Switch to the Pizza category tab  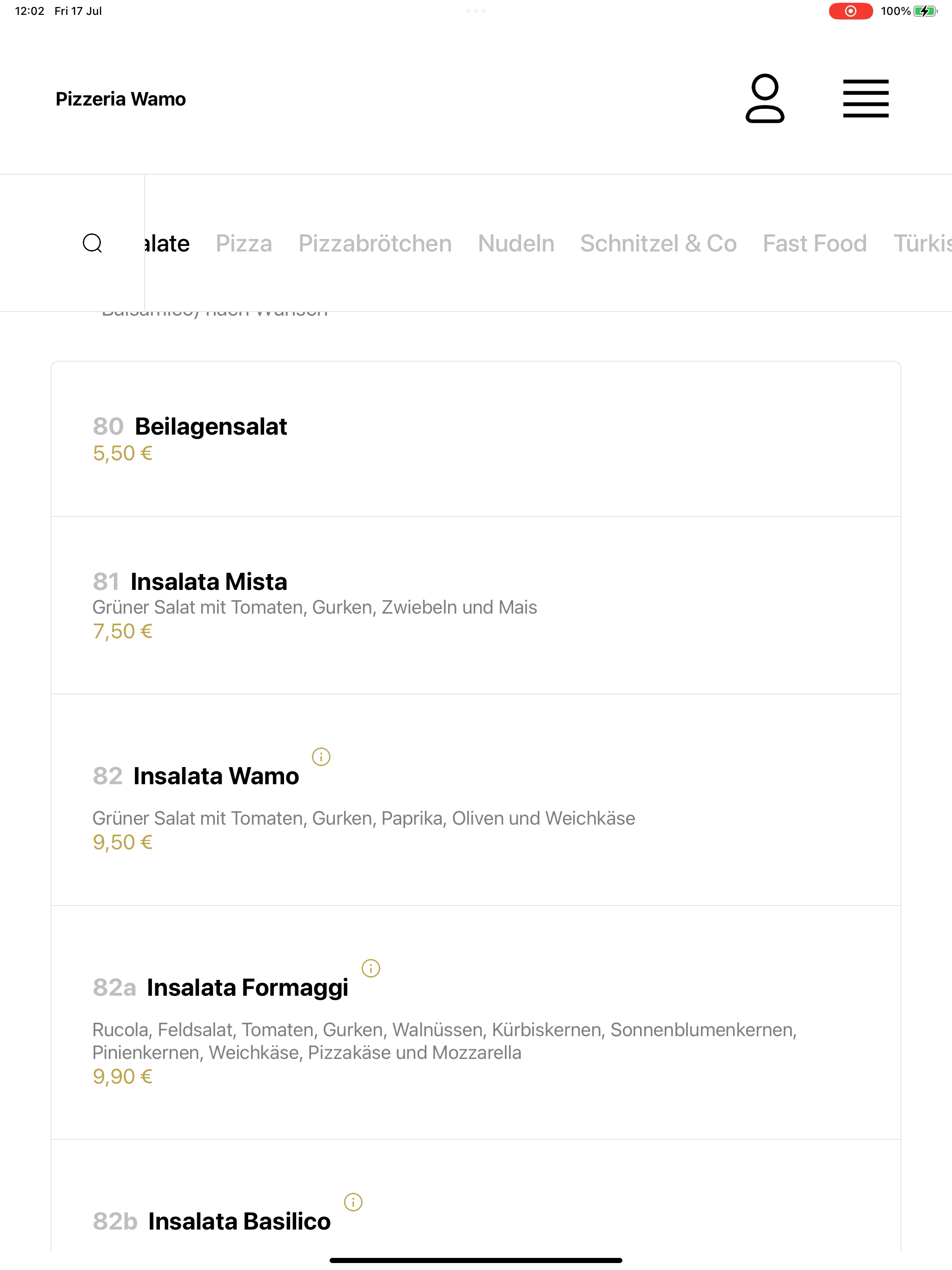click(x=244, y=244)
